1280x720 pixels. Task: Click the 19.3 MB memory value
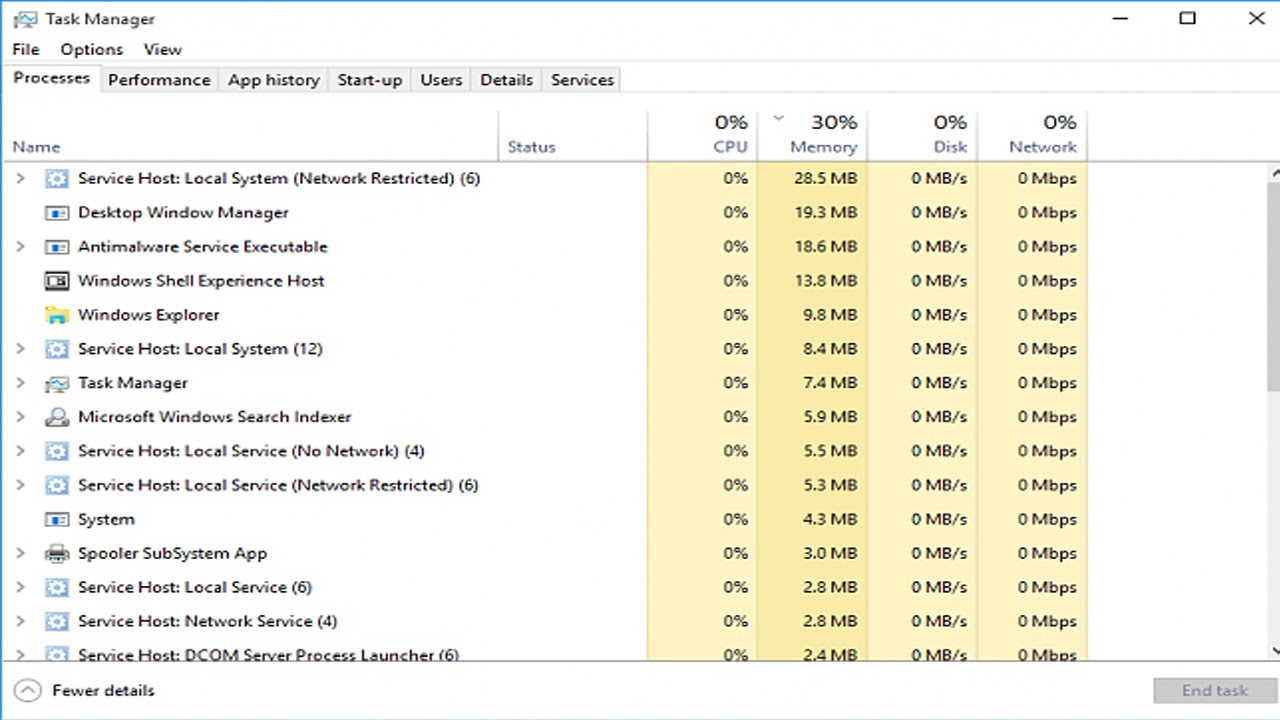[825, 213]
